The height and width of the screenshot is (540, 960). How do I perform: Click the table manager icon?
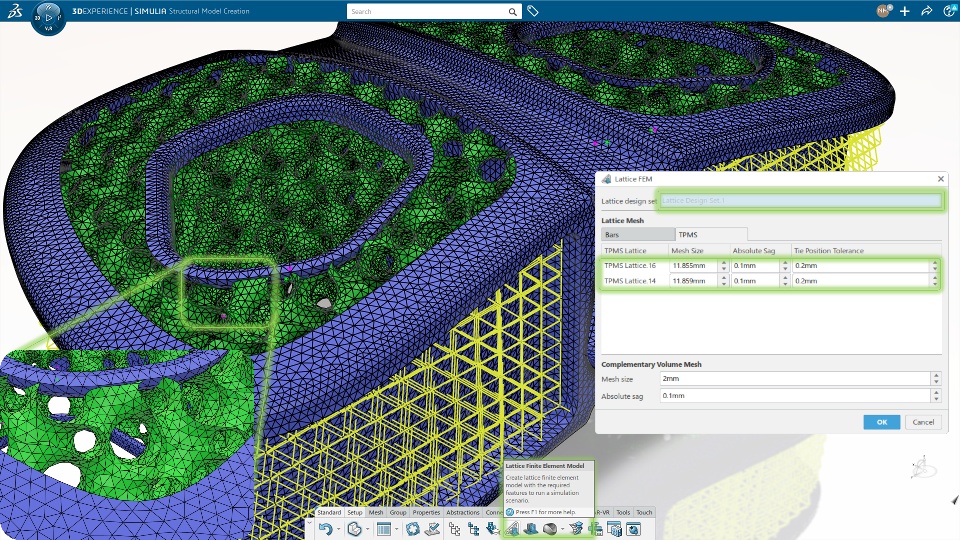pyautogui.click(x=384, y=529)
